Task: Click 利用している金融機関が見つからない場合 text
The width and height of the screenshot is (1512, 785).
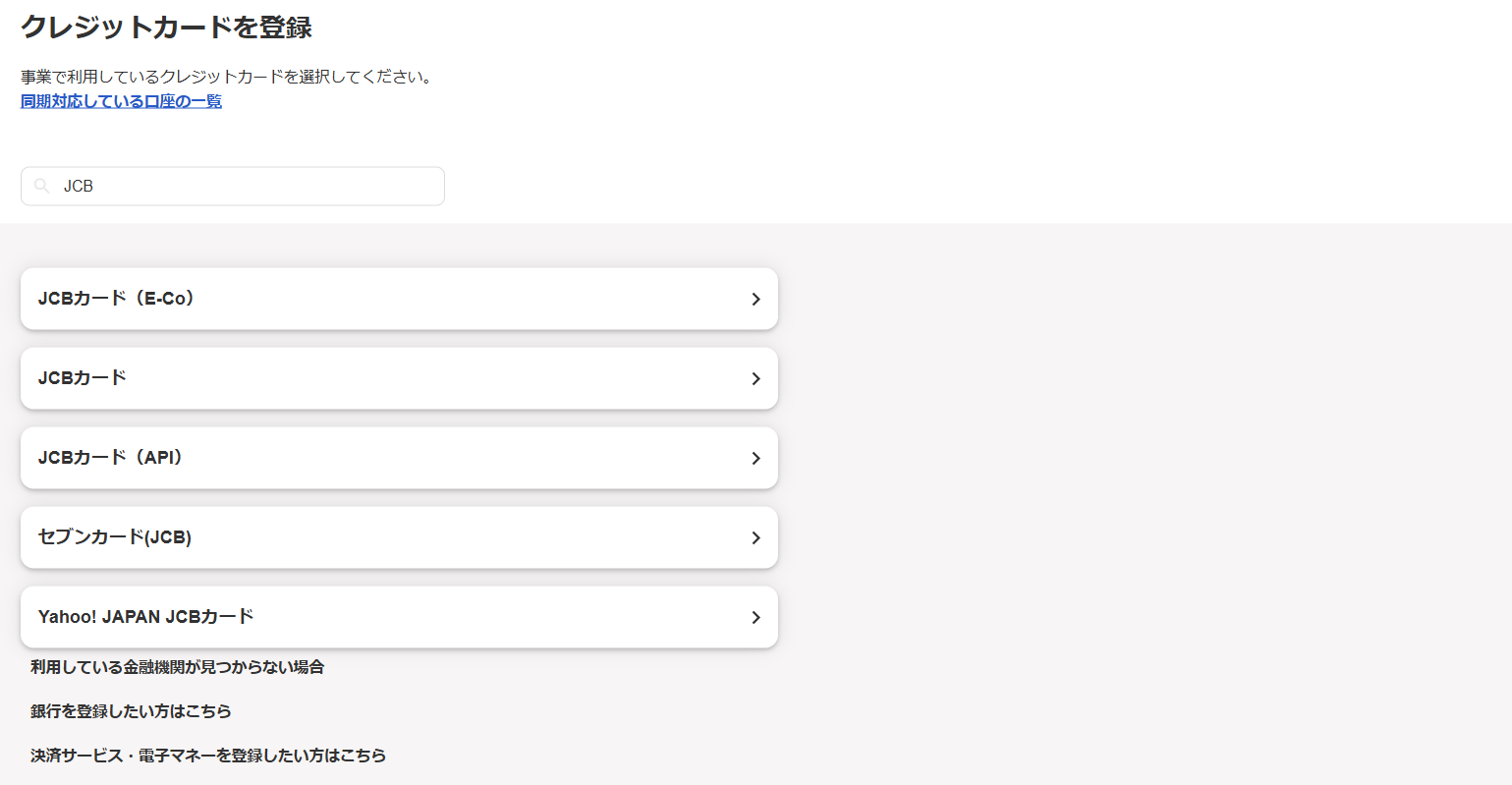Action: [177, 667]
